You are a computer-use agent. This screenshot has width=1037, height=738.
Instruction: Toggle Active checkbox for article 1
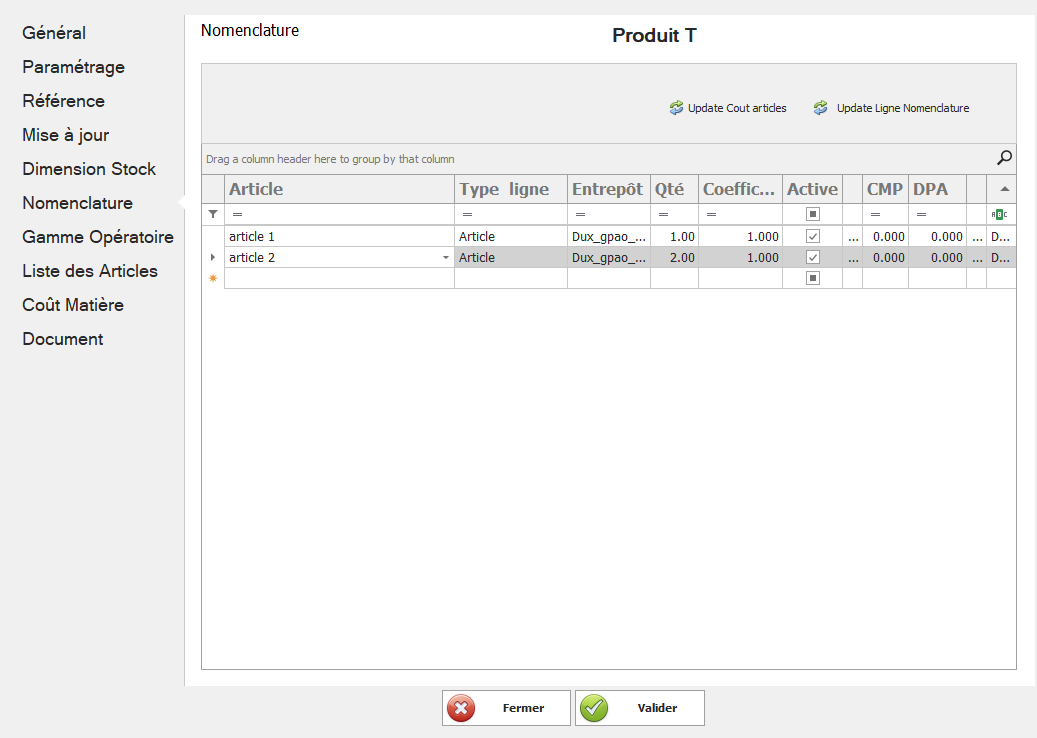(812, 237)
